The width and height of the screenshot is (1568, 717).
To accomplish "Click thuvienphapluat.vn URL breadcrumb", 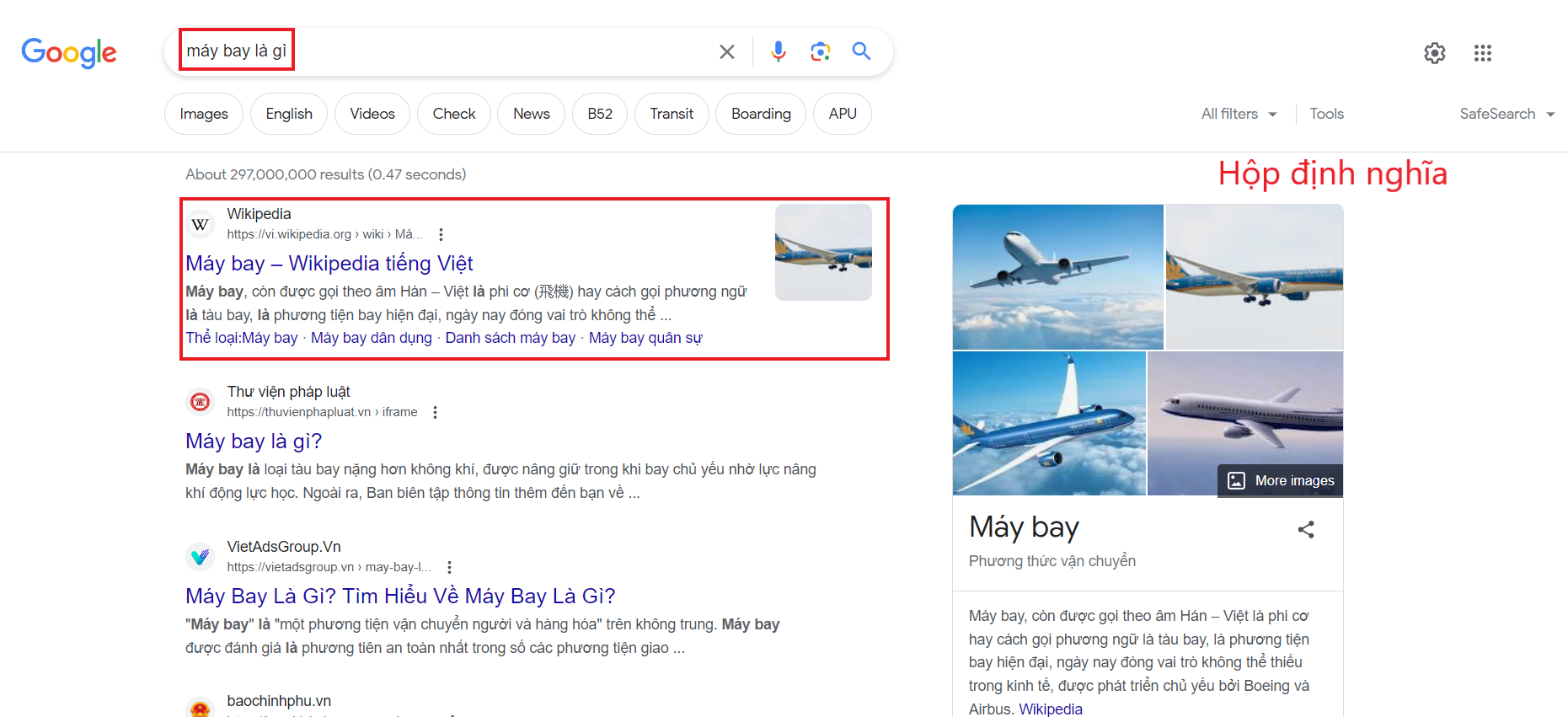I will pos(322,412).
